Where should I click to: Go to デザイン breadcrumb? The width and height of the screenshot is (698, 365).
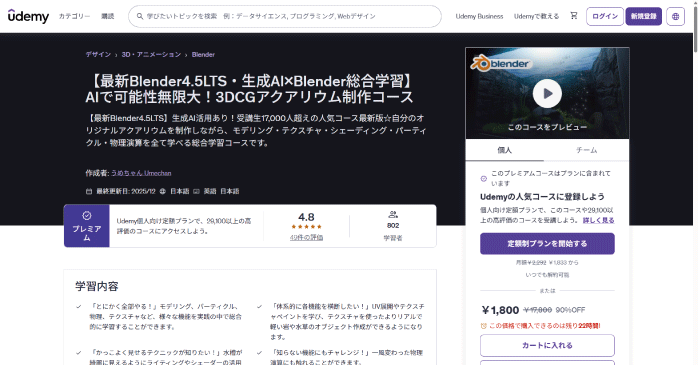tap(98, 54)
